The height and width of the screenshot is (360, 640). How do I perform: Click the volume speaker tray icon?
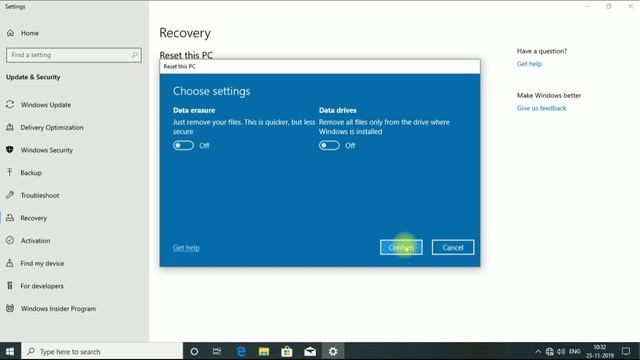561,351
